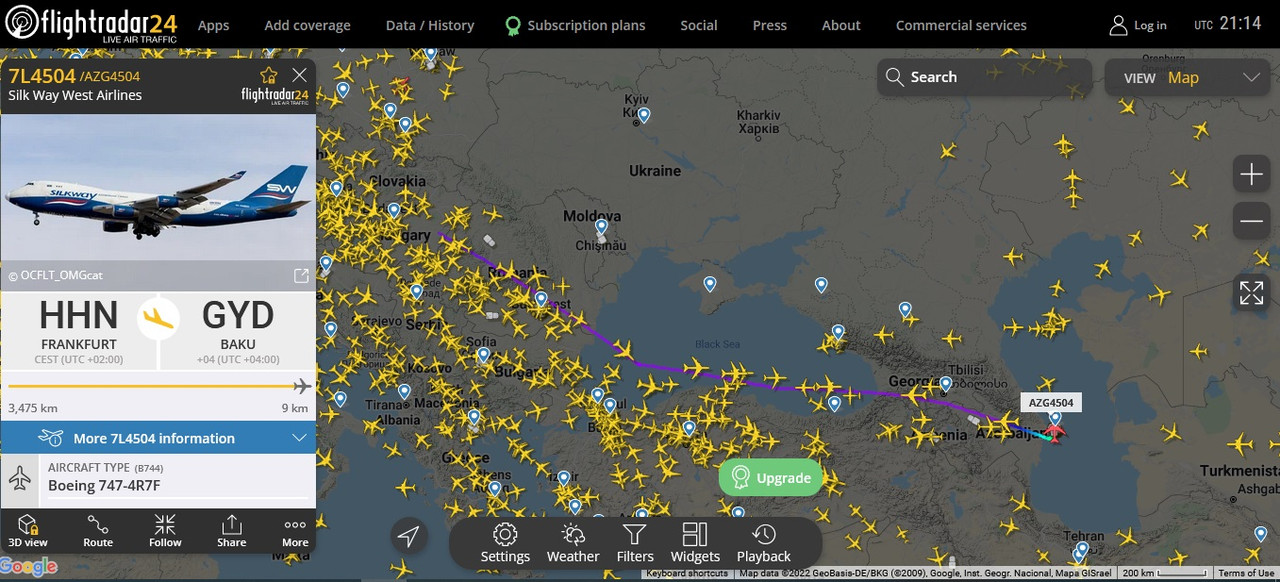Open the Widgets panel

pyautogui.click(x=695, y=544)
